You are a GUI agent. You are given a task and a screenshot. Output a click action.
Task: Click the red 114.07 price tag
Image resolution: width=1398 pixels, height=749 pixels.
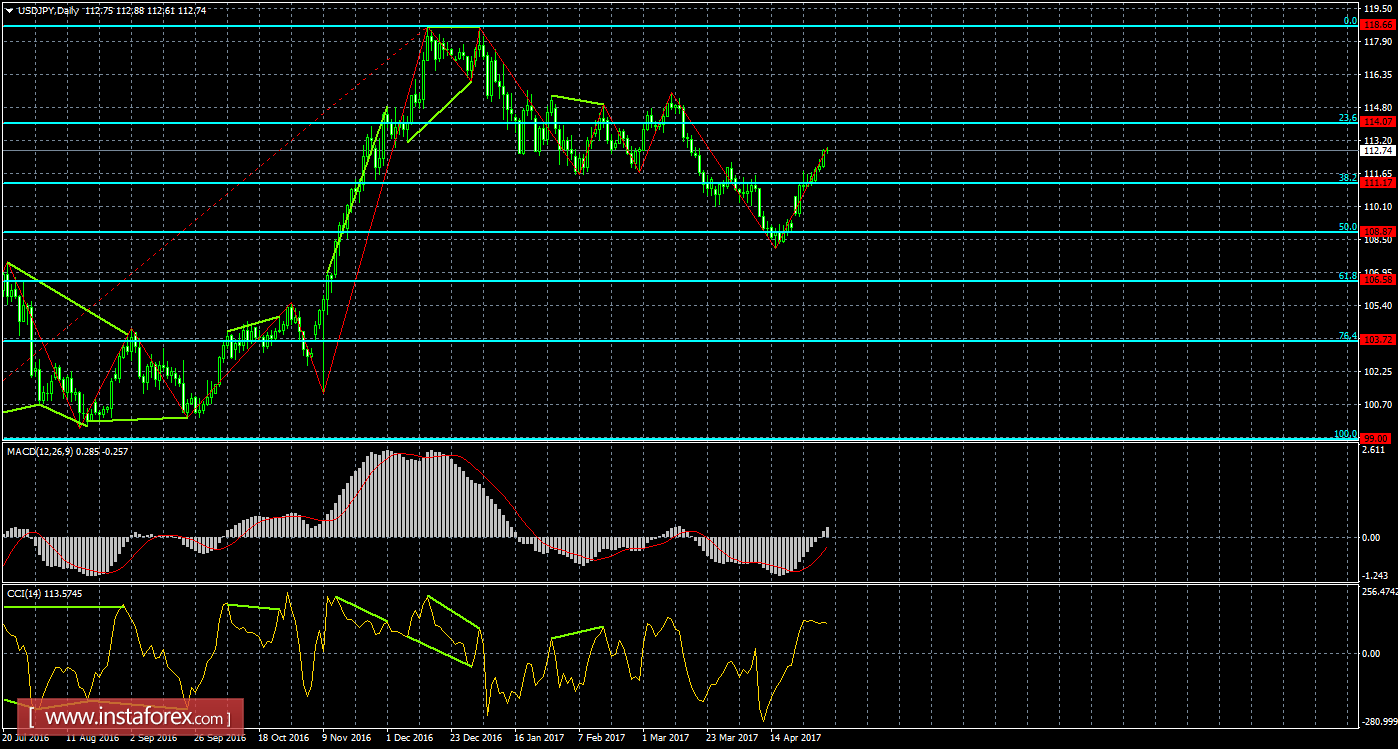[1378, 120]
